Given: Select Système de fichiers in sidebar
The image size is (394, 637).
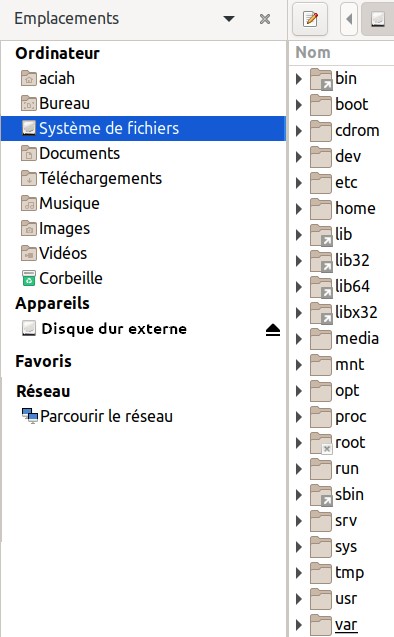Looking at the screenshot, I should pos(143,128).
